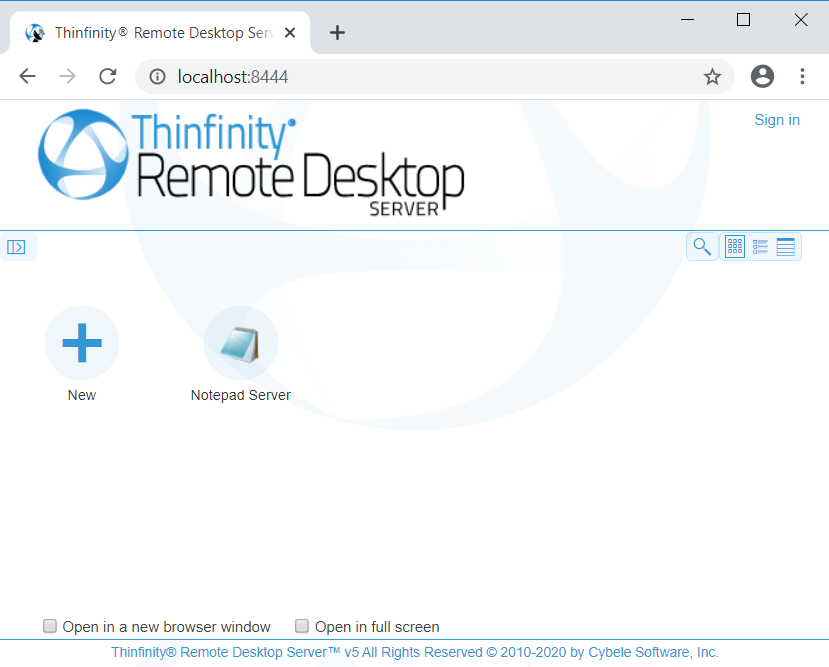Switch to grid icon view
The image size is (829, 667).
point(735,247)
